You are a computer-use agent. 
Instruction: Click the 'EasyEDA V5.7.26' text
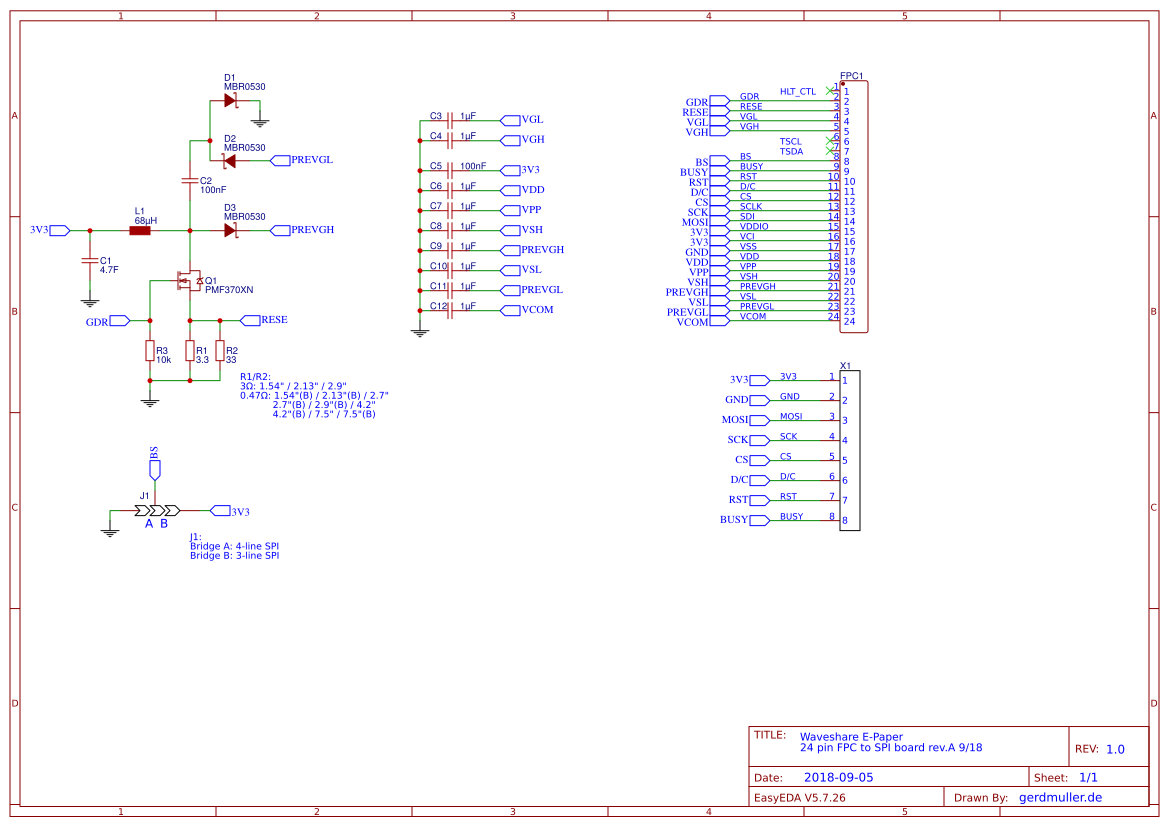[x=800, y=797]
